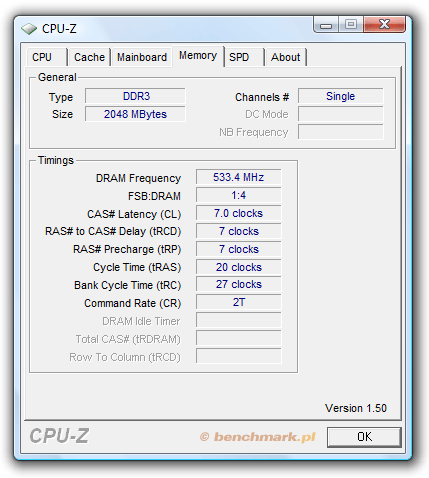The height and width of the screenshot is (478, 429).
Task: Click the Command Rate (CR) label
Action: 133,303
